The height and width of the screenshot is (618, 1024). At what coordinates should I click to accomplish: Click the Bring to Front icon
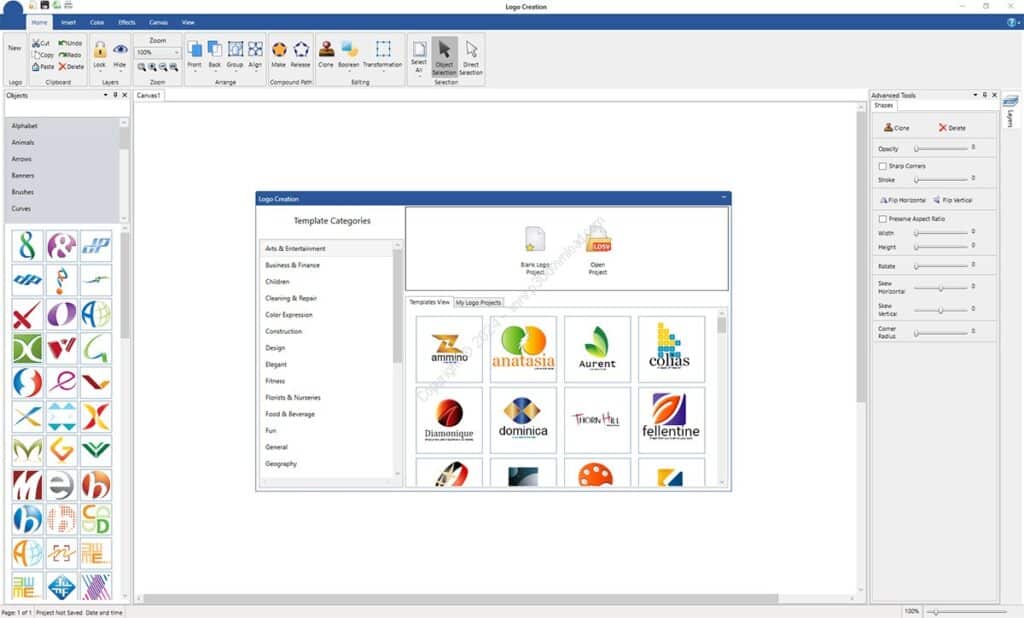pos(195,50)
